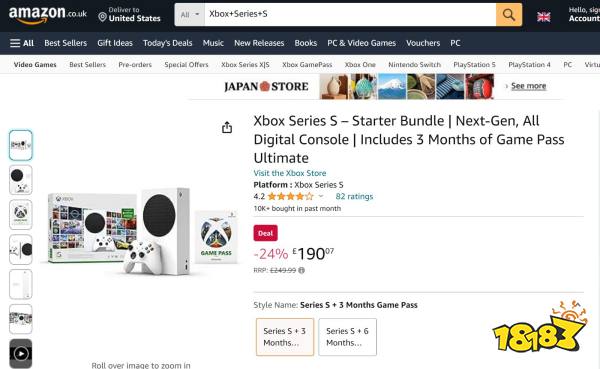Open the UK flag language selector
The width and height of the screenshot is (600, 369).
[x=543, y=17]
